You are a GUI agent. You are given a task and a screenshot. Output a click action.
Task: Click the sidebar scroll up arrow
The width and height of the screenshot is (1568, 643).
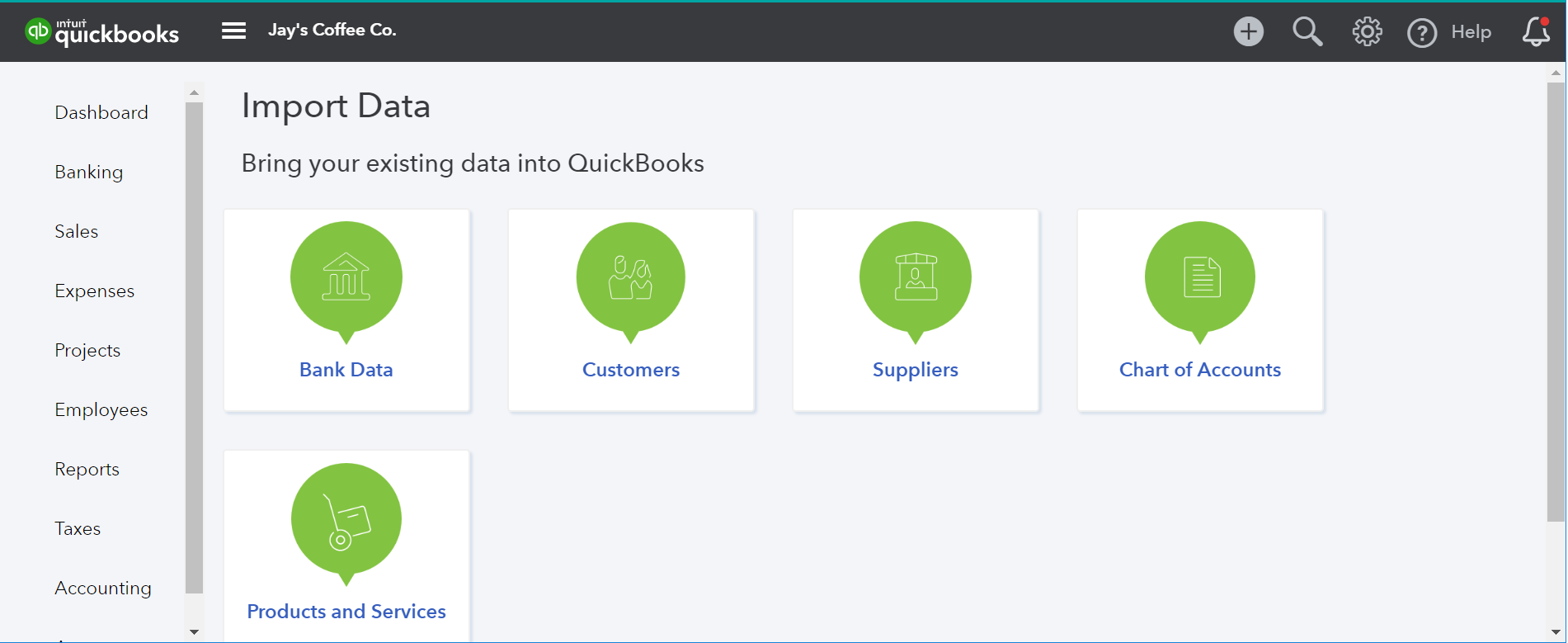(195, 92)
